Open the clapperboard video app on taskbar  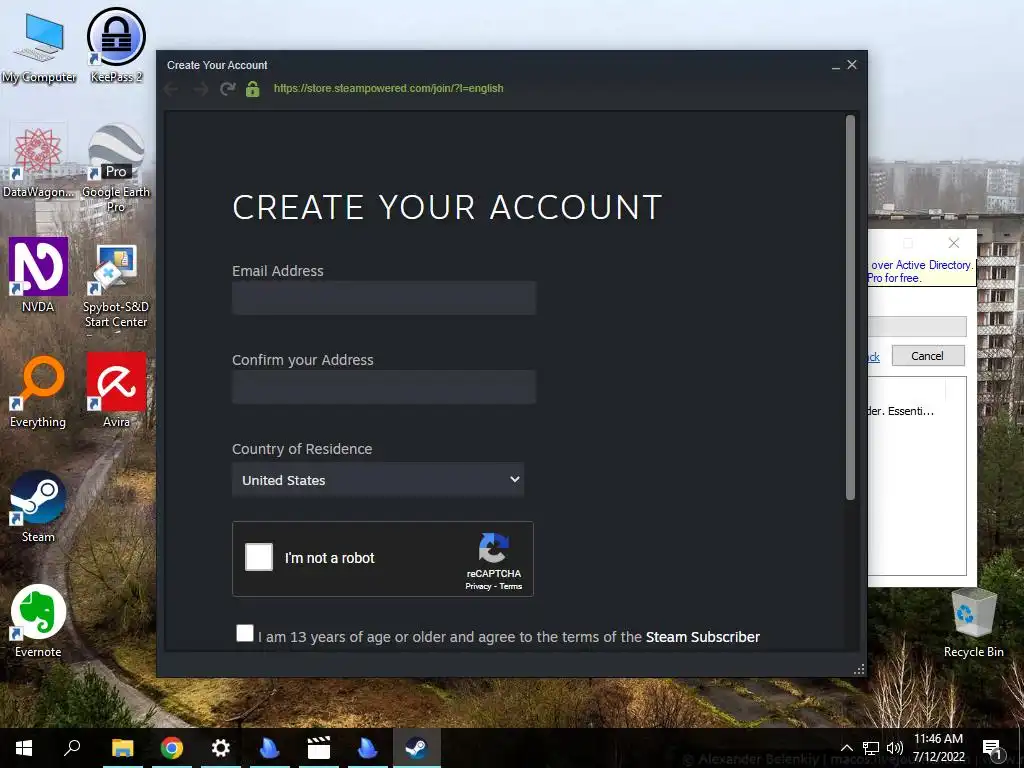319,748
